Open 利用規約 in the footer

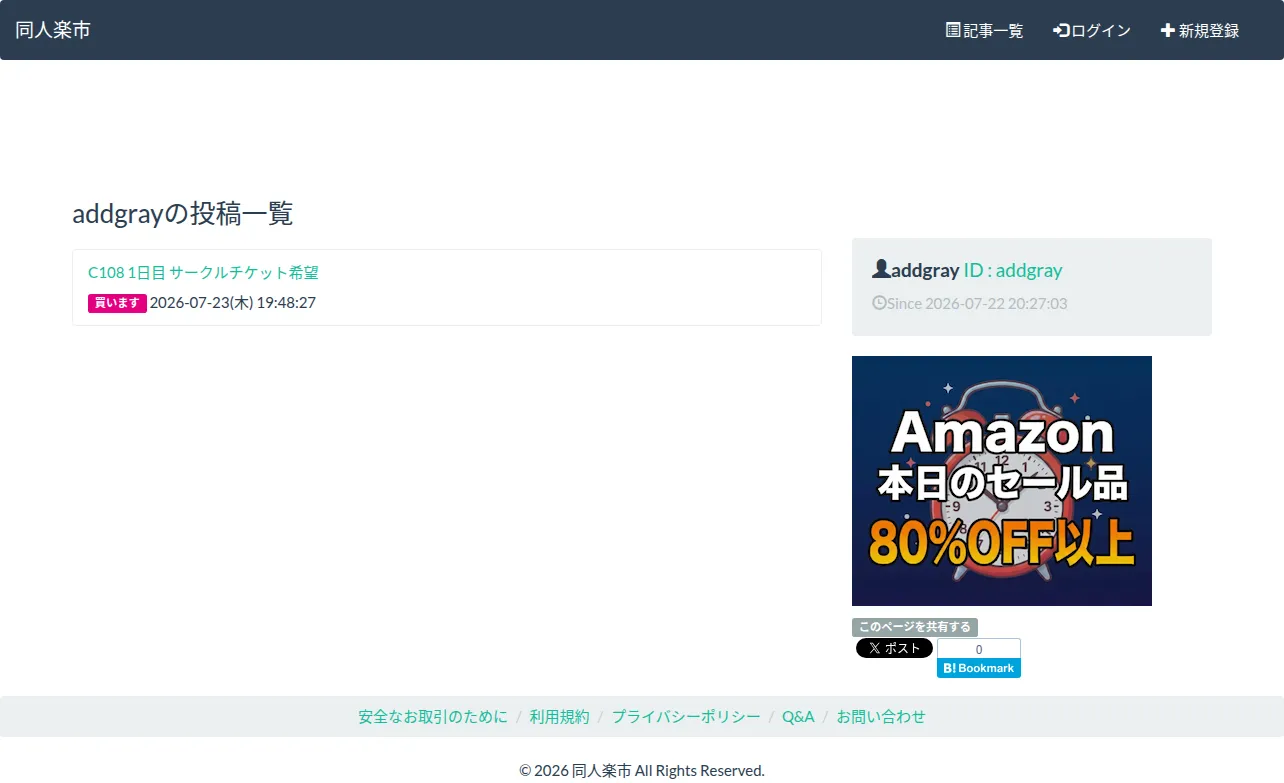[560, 717]
